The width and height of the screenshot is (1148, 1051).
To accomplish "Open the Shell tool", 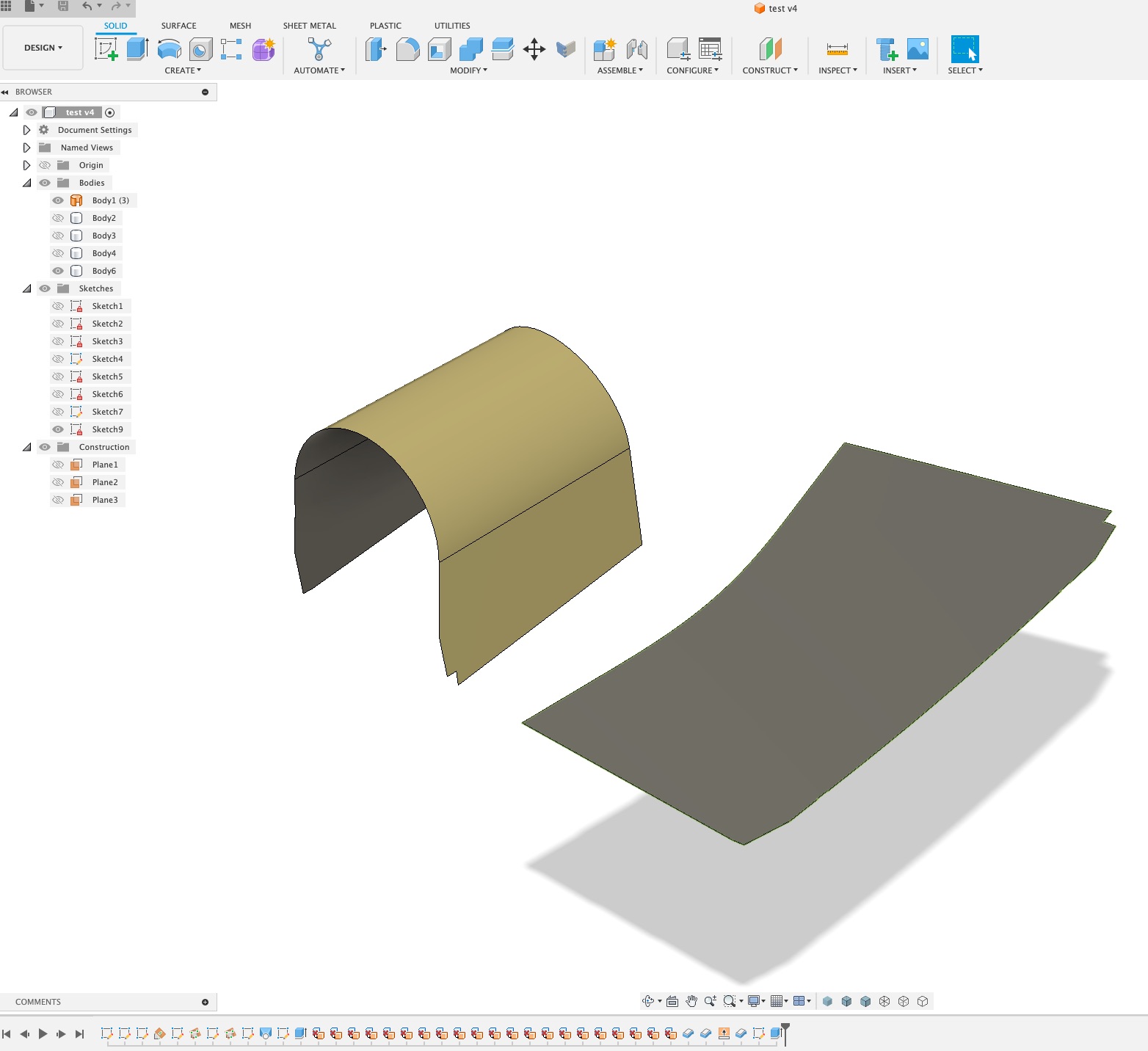I will [438, 49].
